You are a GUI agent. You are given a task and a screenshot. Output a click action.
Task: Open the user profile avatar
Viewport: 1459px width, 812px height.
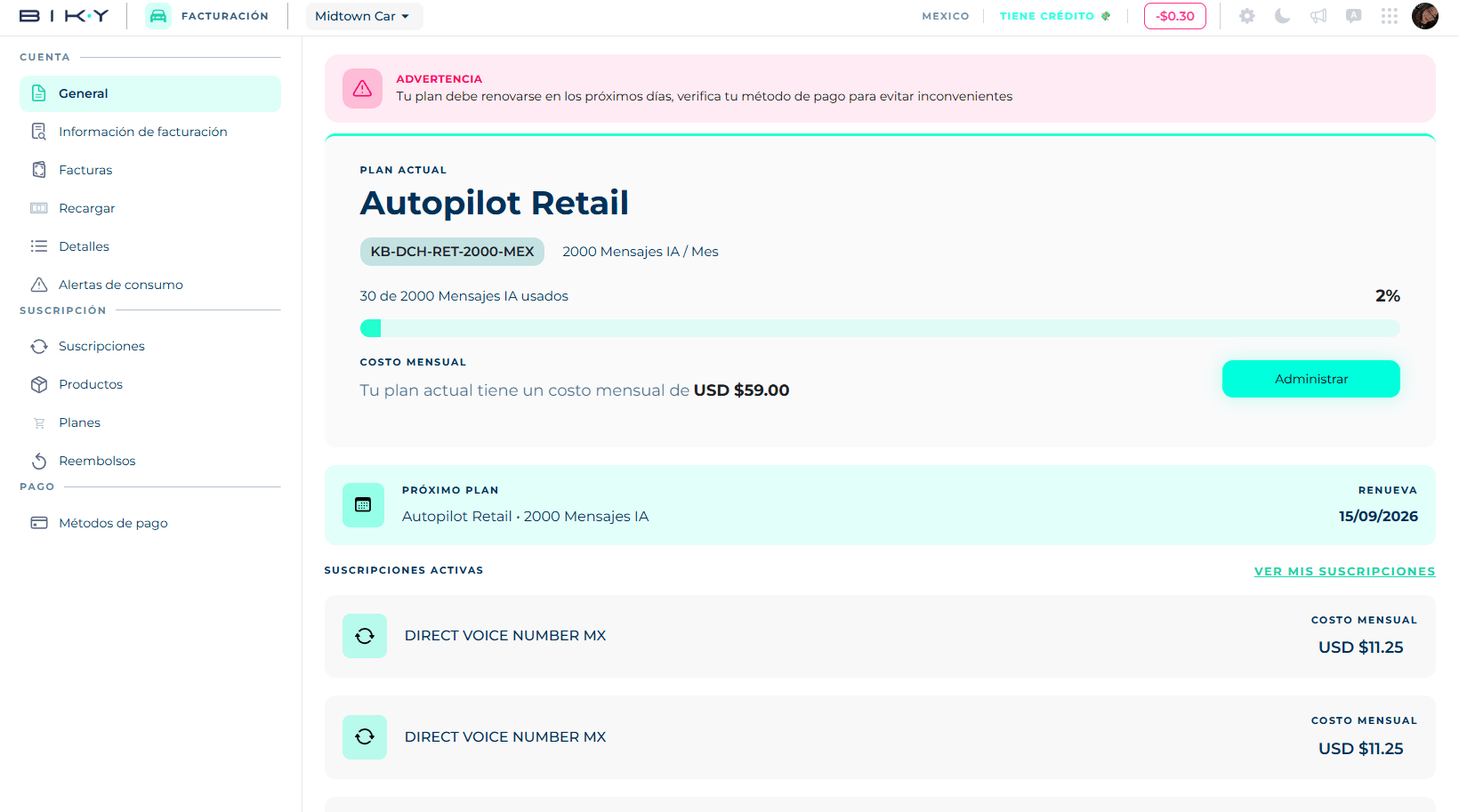pos(1425,16)
